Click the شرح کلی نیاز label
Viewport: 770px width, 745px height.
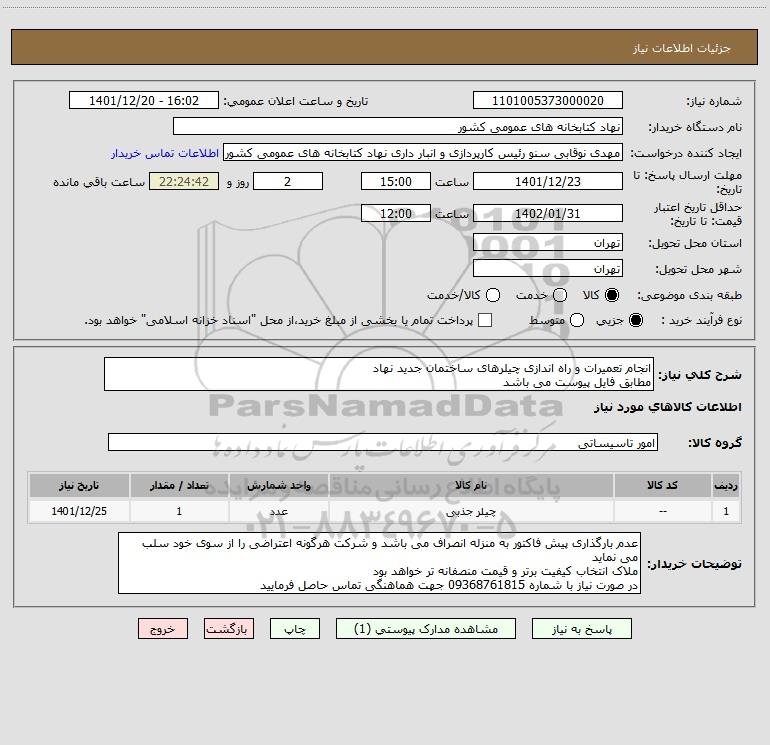click(x=700, y=375)
